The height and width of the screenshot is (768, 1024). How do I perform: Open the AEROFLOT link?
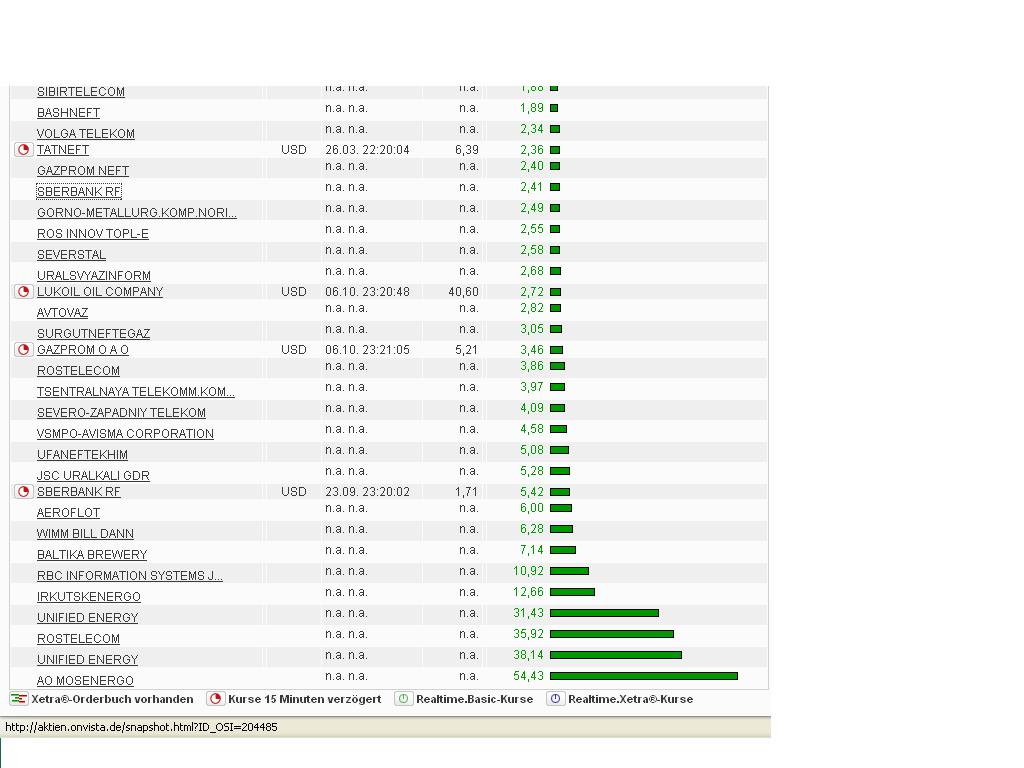pos(69,512)
